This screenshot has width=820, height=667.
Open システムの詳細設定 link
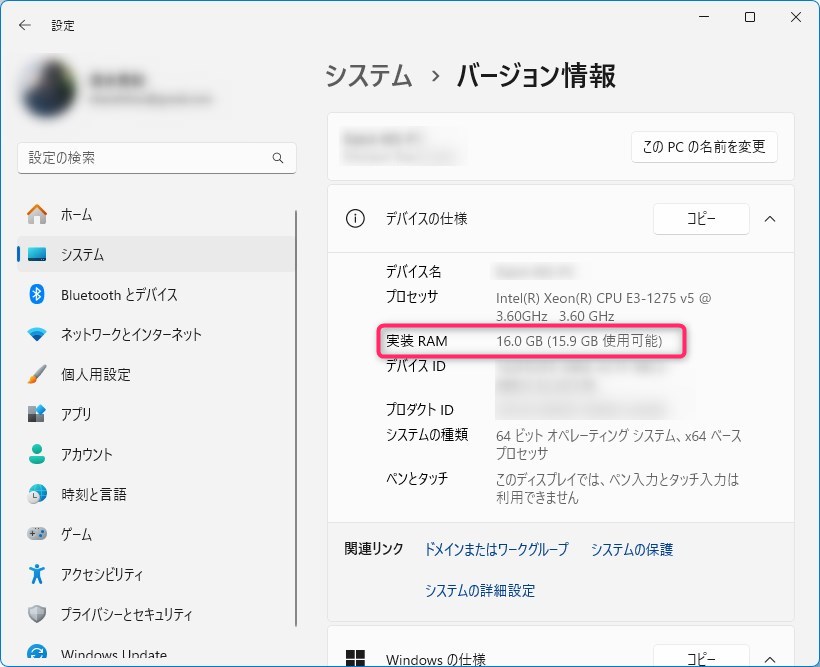tap(480, 591)
